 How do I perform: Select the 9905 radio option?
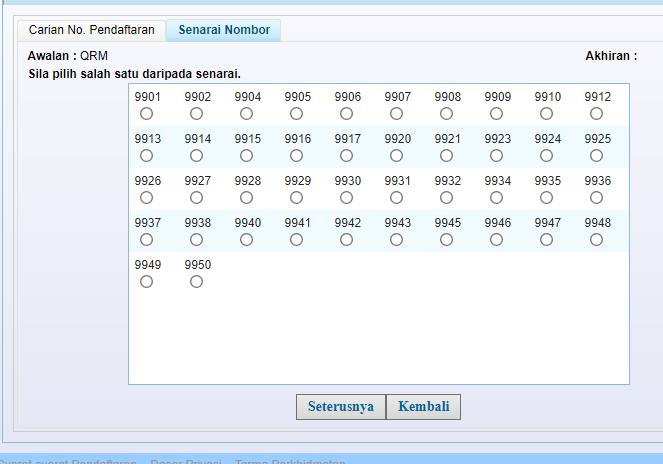[x=297, y=114]
